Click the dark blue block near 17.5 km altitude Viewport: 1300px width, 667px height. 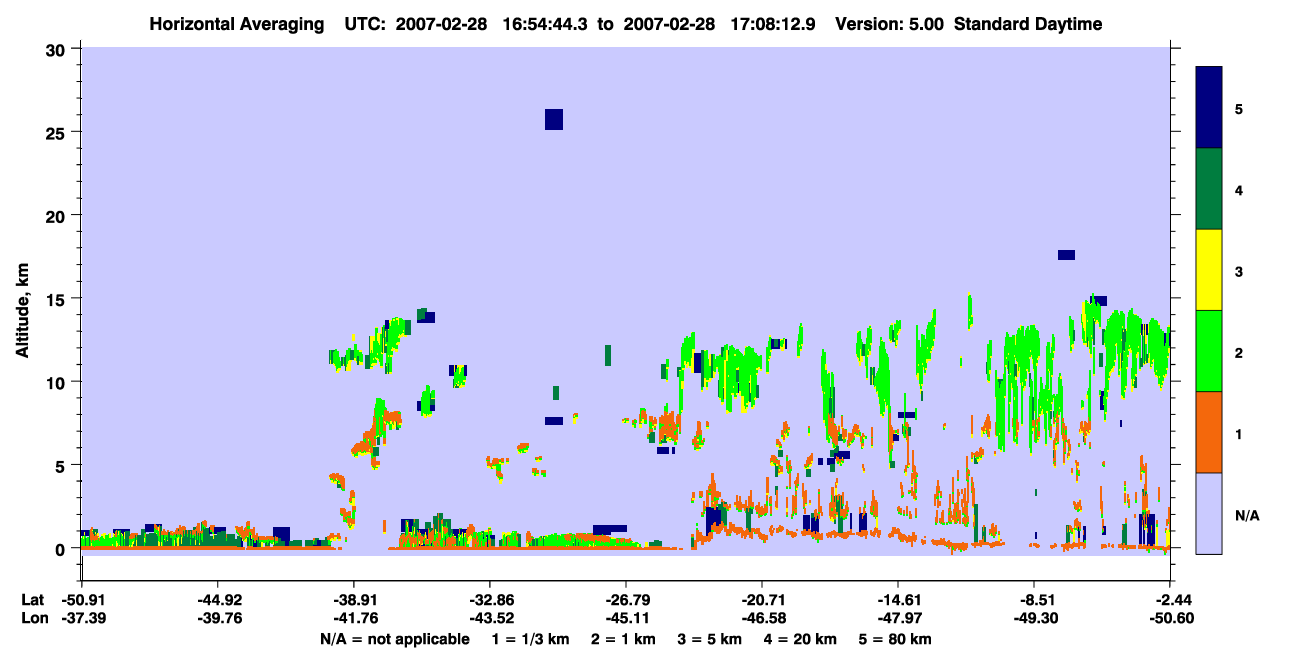tap(1066, 255)
